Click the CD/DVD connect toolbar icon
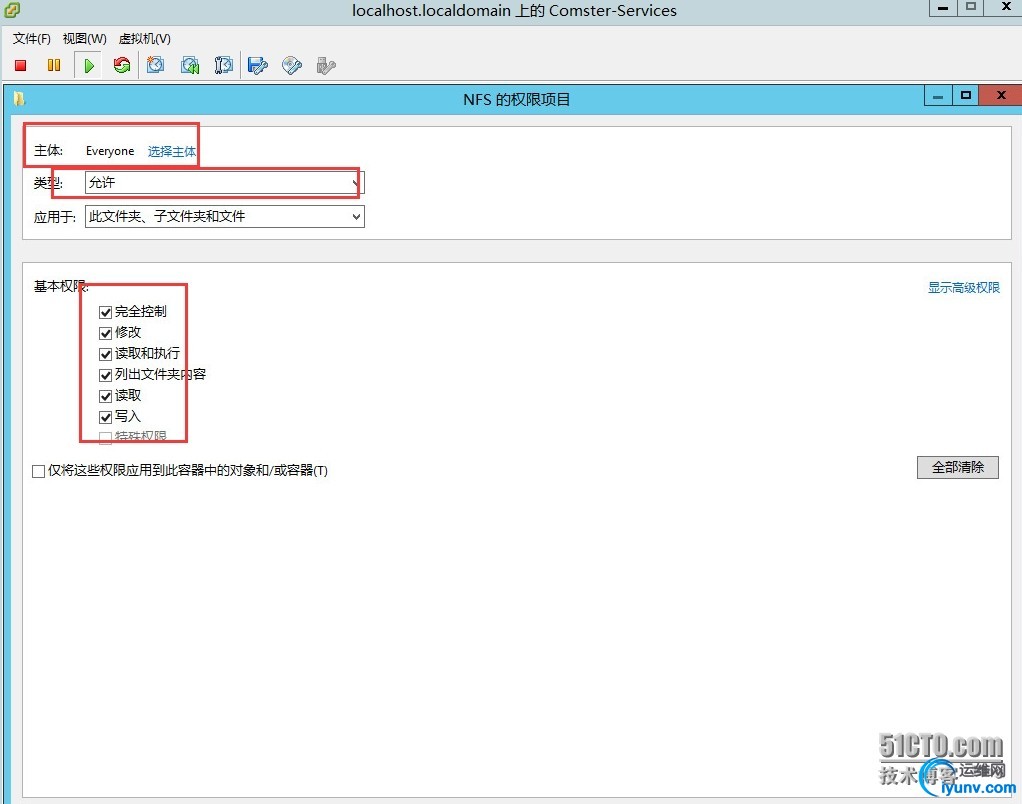 point(291,65)
